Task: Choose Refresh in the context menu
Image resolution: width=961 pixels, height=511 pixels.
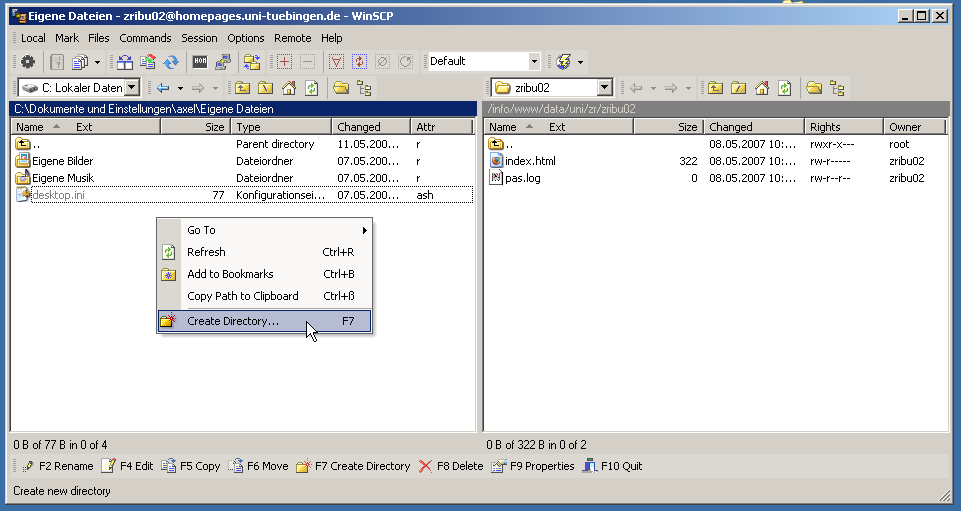Action: [x=265, y=252]
